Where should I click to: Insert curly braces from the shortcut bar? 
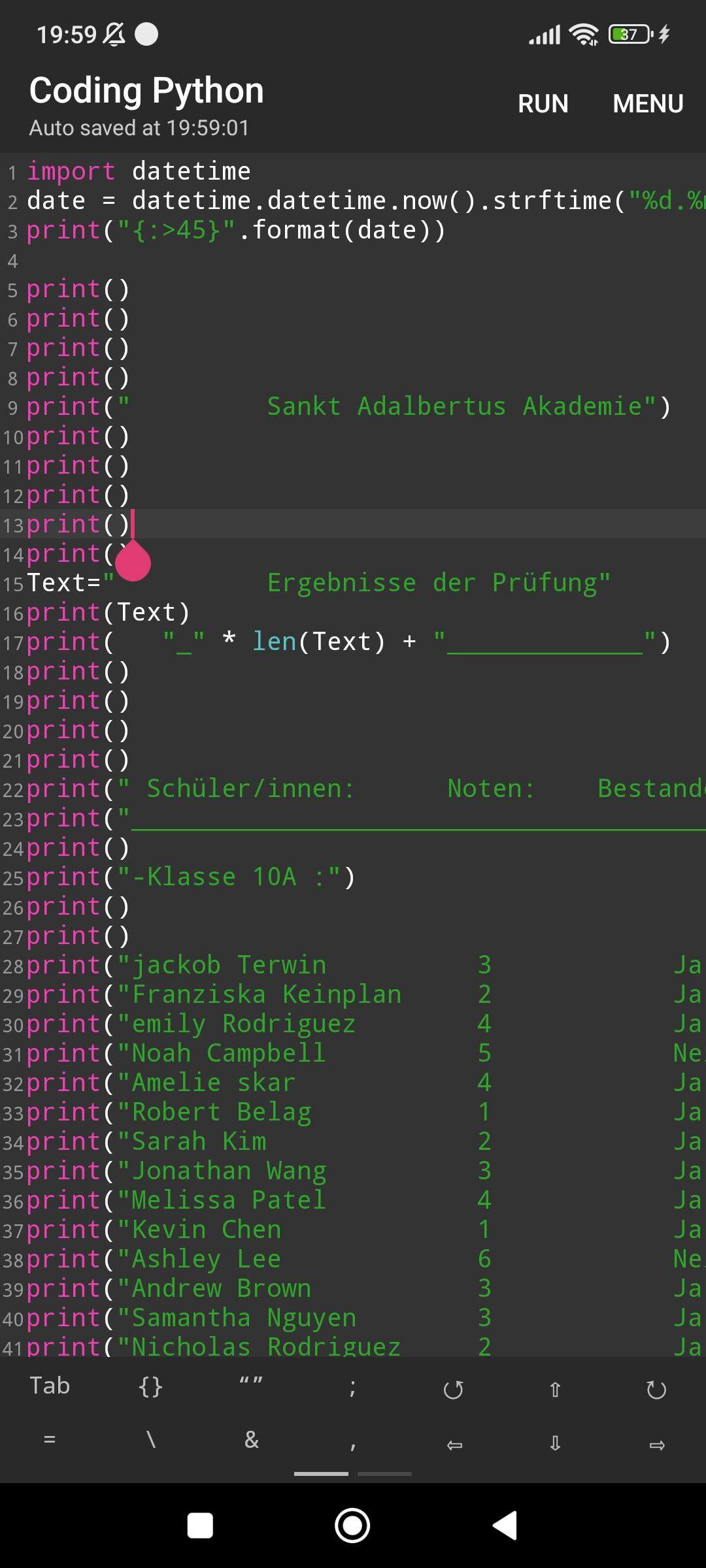pyautogui.click(x=149, y=1386)
